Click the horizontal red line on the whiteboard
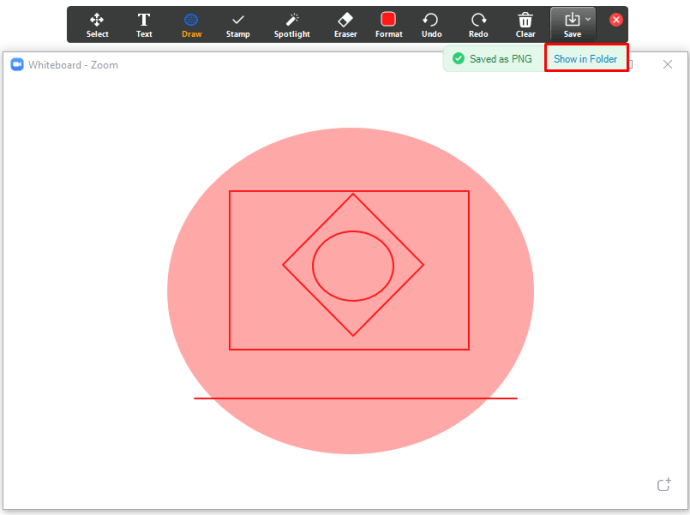 coord(356,398)
